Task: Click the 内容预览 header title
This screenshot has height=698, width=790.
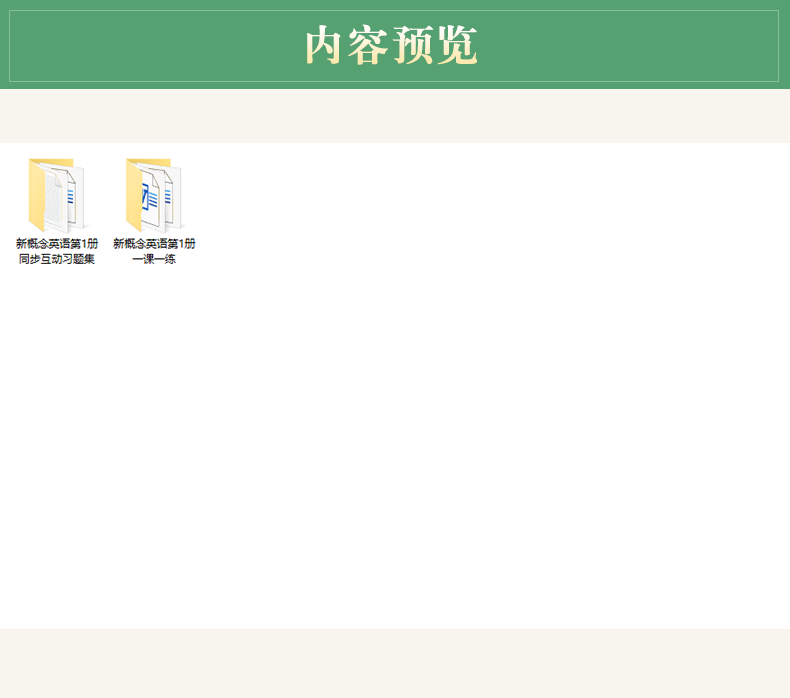Action: coord(391,45)
